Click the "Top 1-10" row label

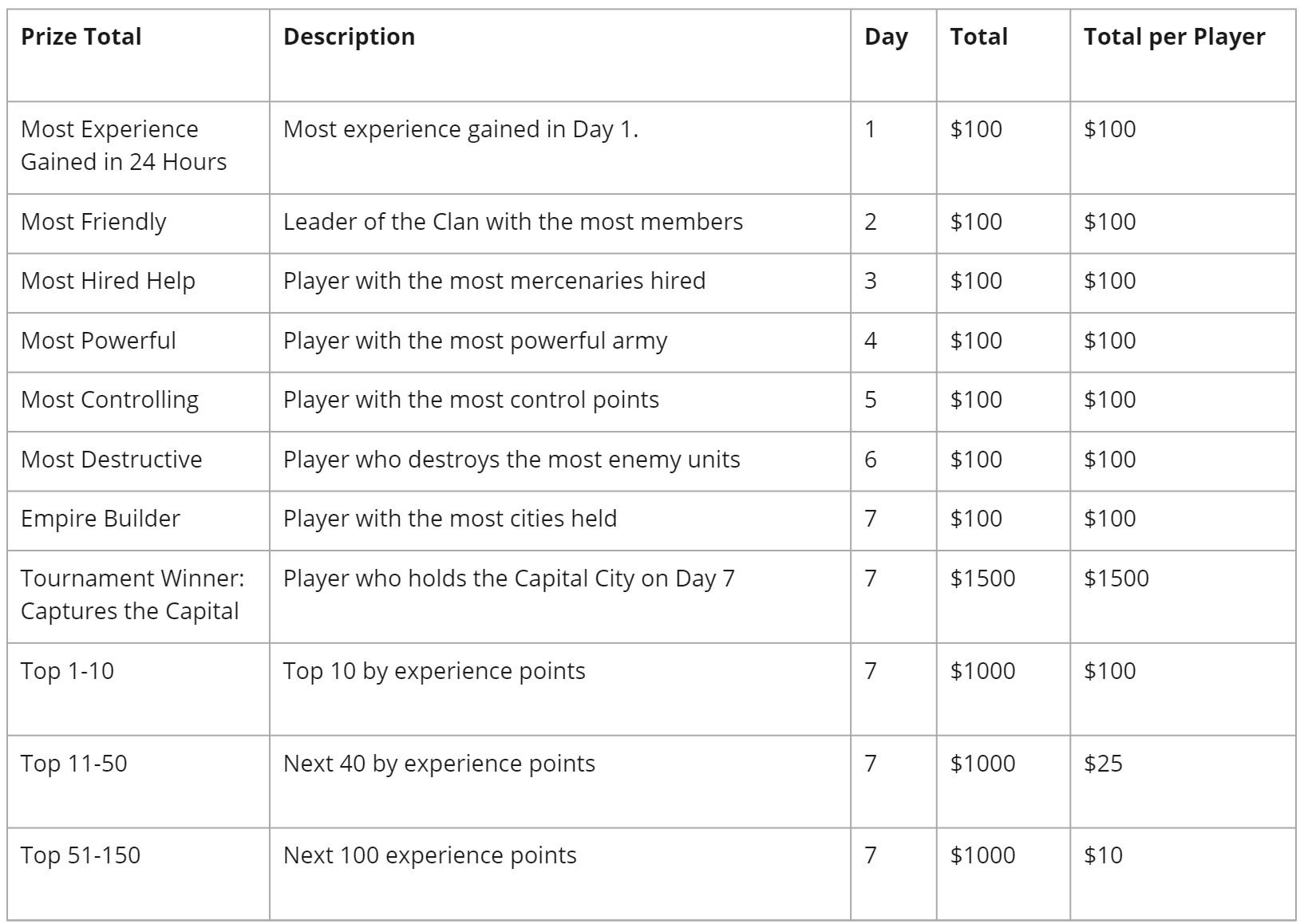[x=67, y=671]
